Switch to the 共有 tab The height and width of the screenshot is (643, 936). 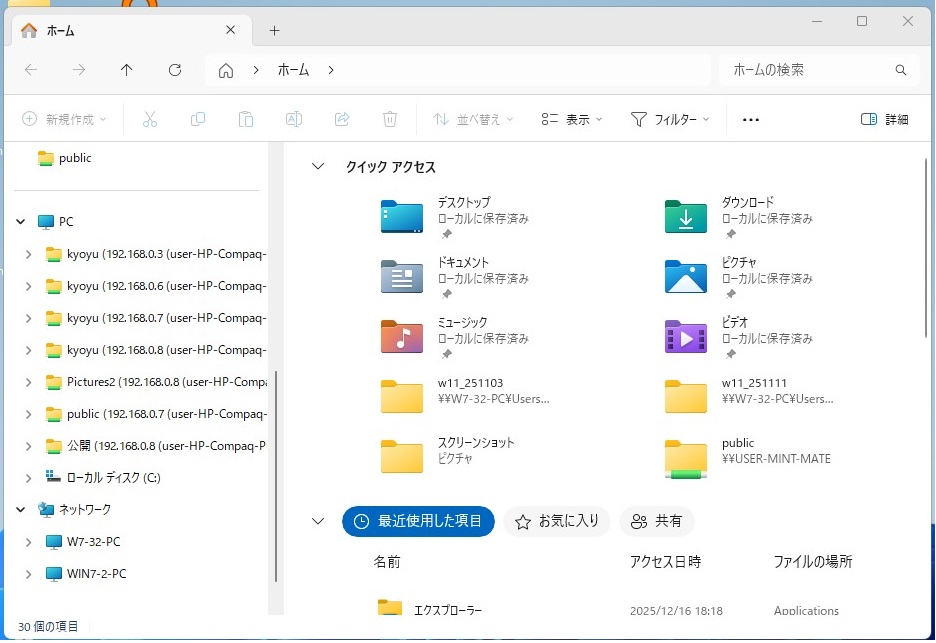tap(657, 521)
